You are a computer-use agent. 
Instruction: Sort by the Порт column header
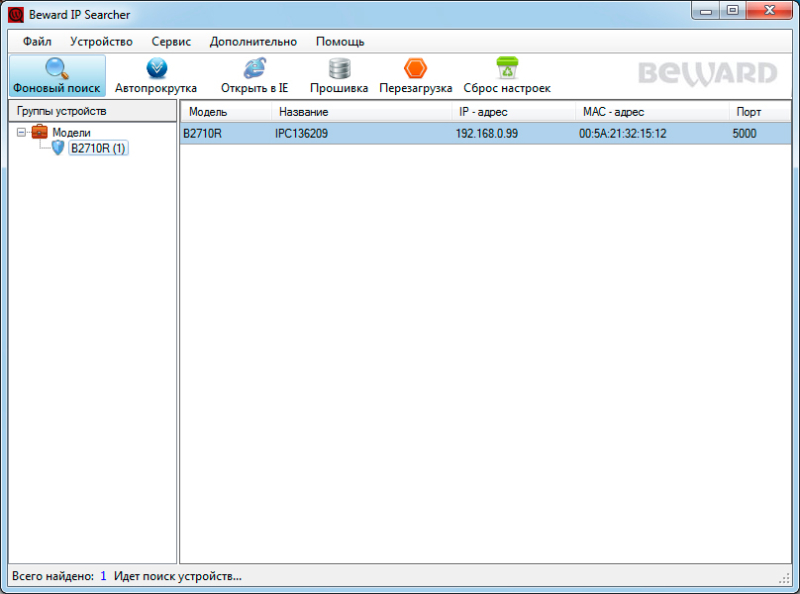760,112
